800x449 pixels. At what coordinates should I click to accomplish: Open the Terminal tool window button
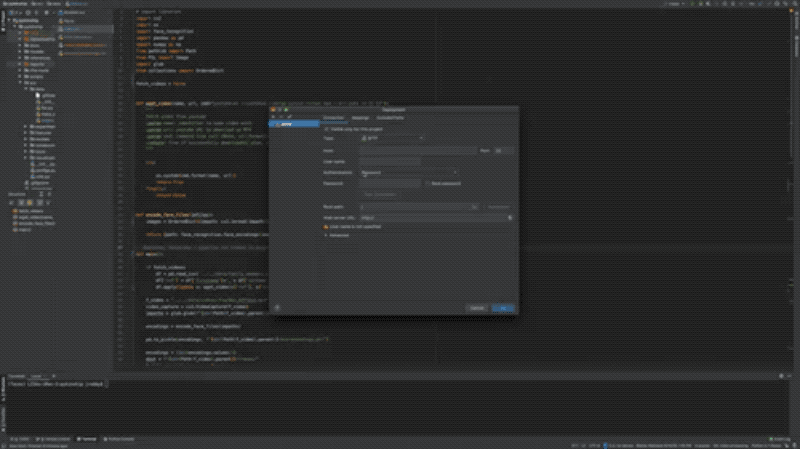point(87,439)
